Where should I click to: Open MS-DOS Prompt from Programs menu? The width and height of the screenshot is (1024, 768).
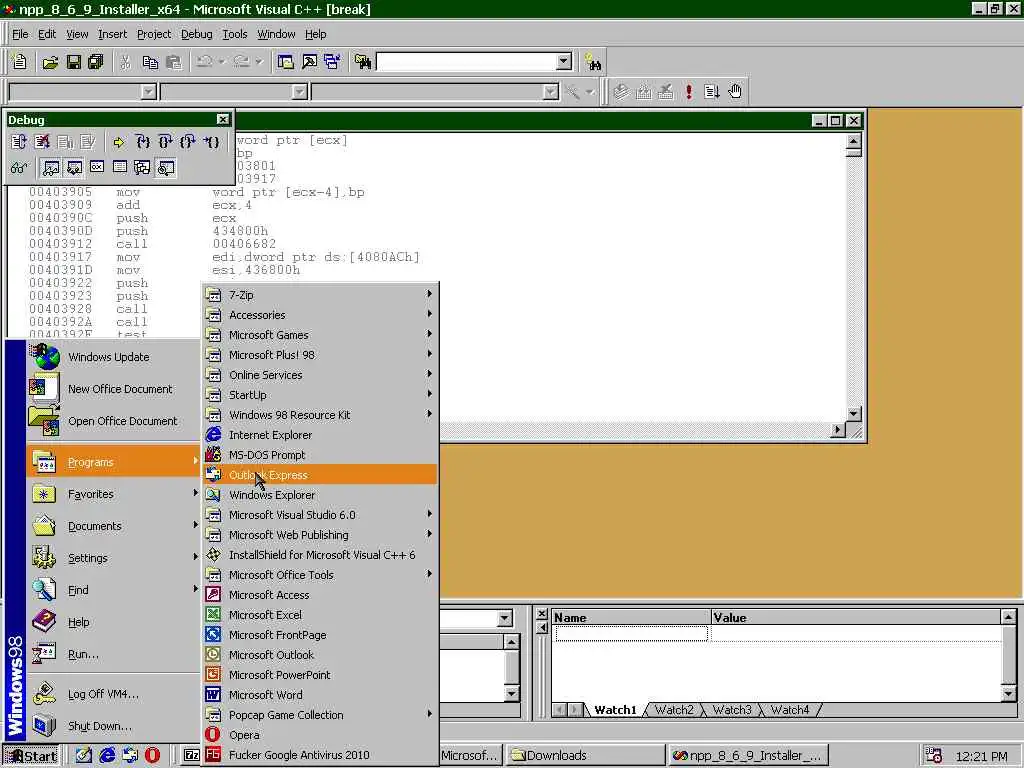319,455
